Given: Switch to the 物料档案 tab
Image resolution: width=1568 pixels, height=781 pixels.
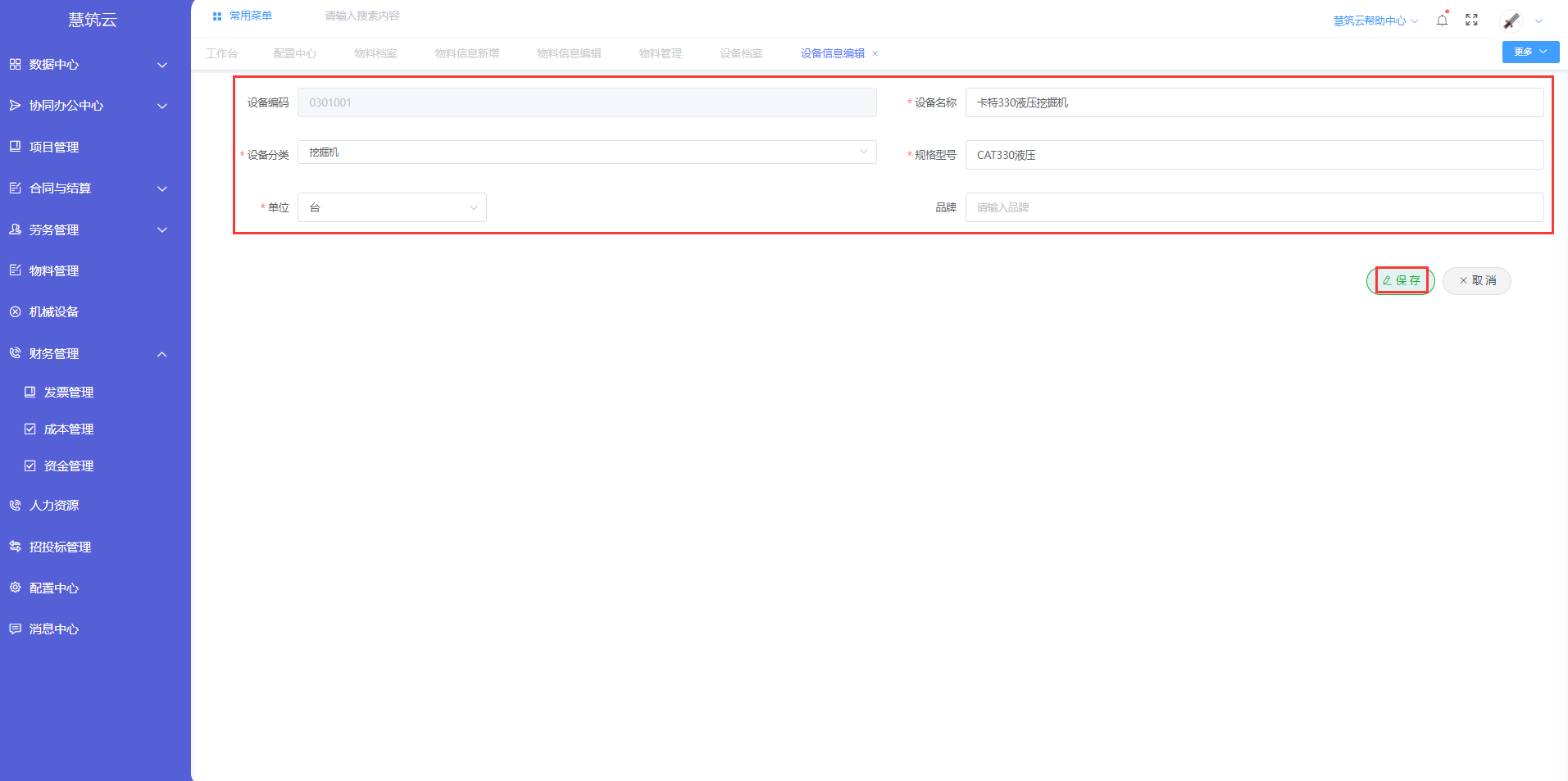Looking at the screenshot, I should [375, 53].
